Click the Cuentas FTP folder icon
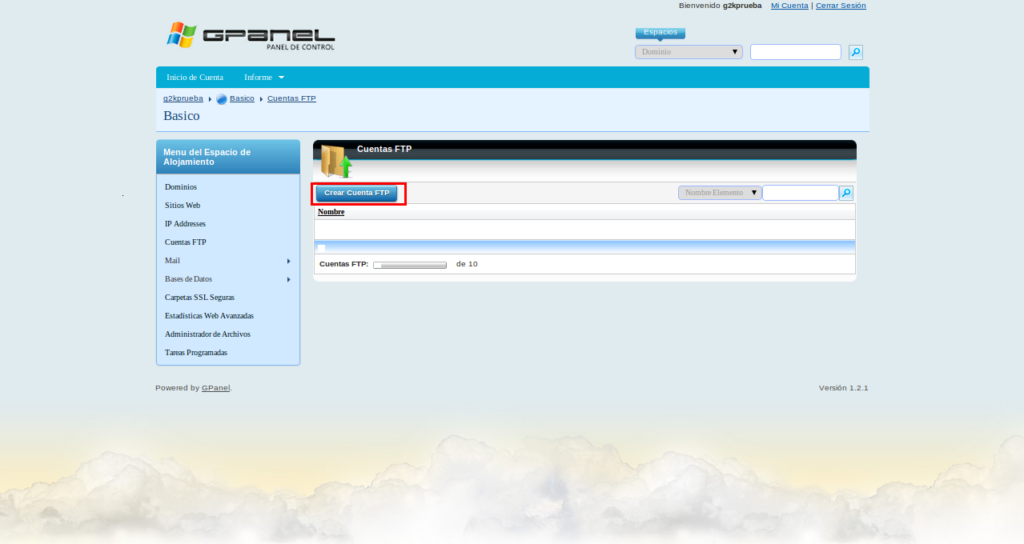The width and height of the screenshot is (1024, 544). [336, 162]
